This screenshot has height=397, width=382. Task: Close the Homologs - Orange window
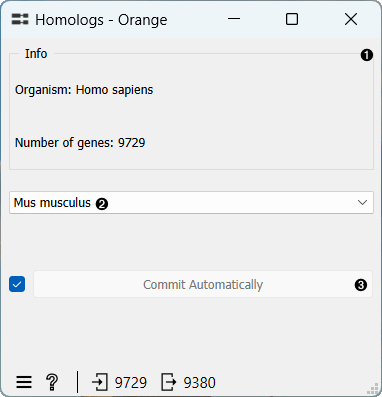pos(351,19)
